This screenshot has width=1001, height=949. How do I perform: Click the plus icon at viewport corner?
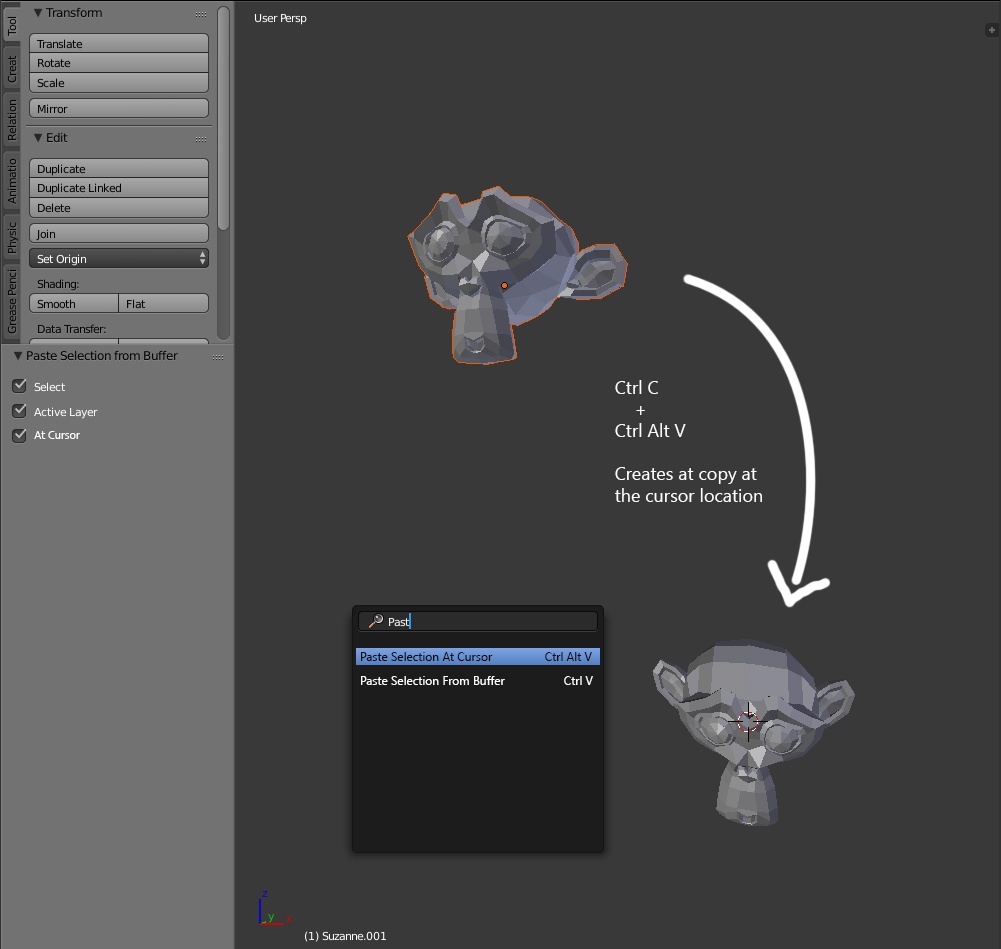(991, 30)
